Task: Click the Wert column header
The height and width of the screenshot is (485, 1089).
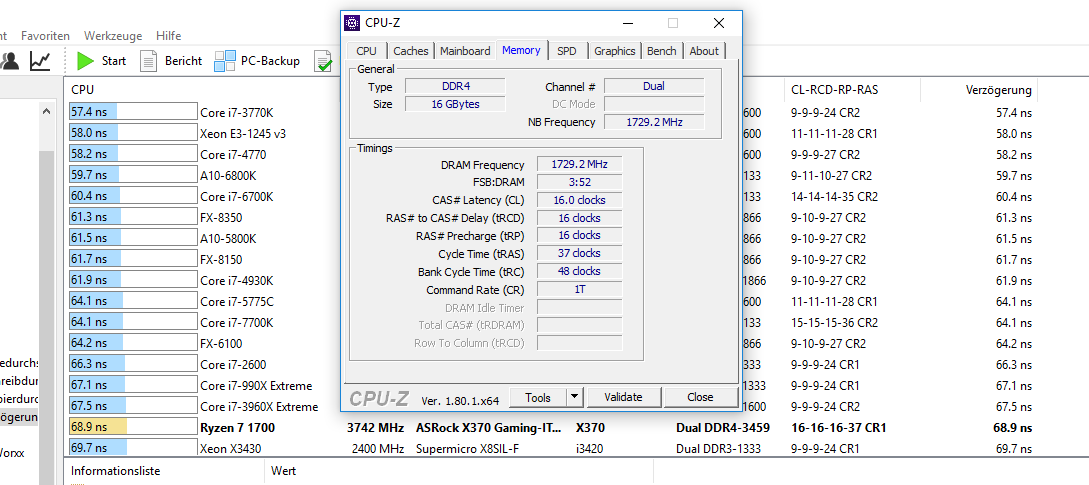Action: point(284,471)
